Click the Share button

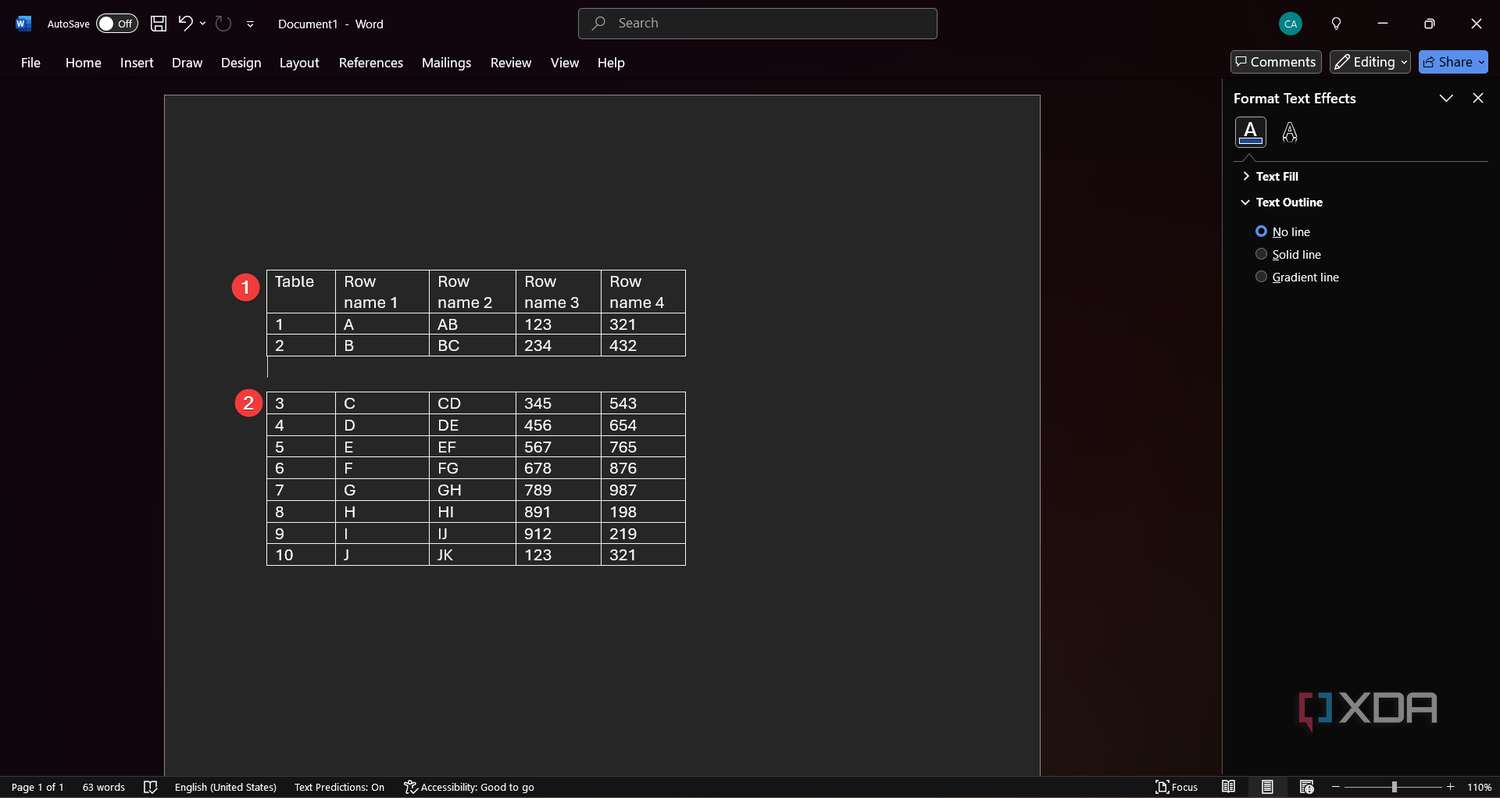pyautogui.click(x=1453, y=62)
